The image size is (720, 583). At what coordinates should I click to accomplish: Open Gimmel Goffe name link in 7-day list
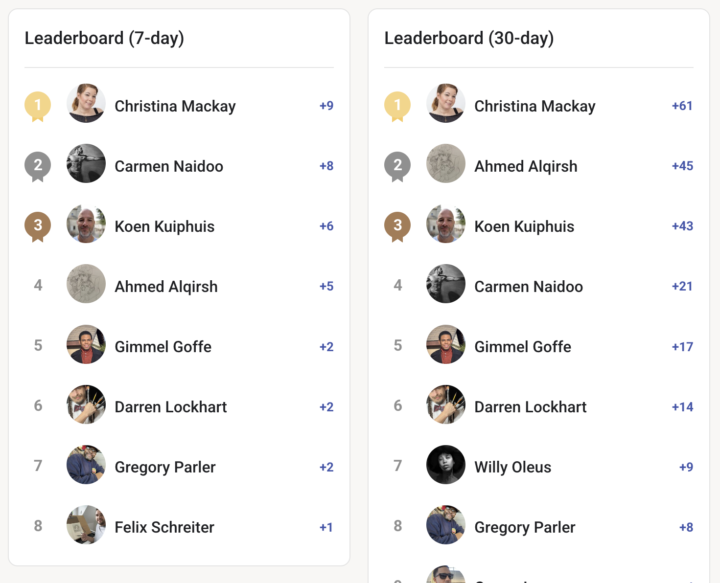tap(163, 346)
